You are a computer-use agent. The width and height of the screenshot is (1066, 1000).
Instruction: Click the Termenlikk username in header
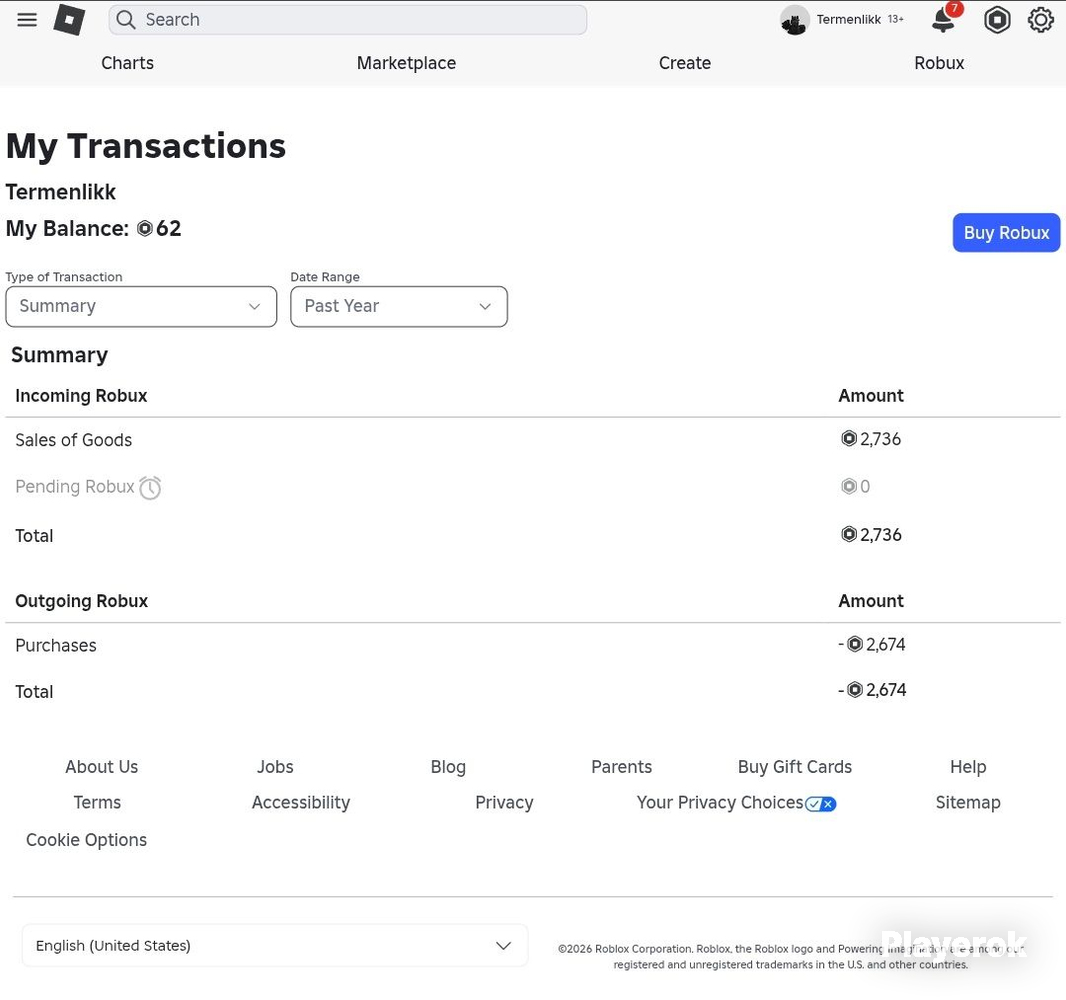848,20
